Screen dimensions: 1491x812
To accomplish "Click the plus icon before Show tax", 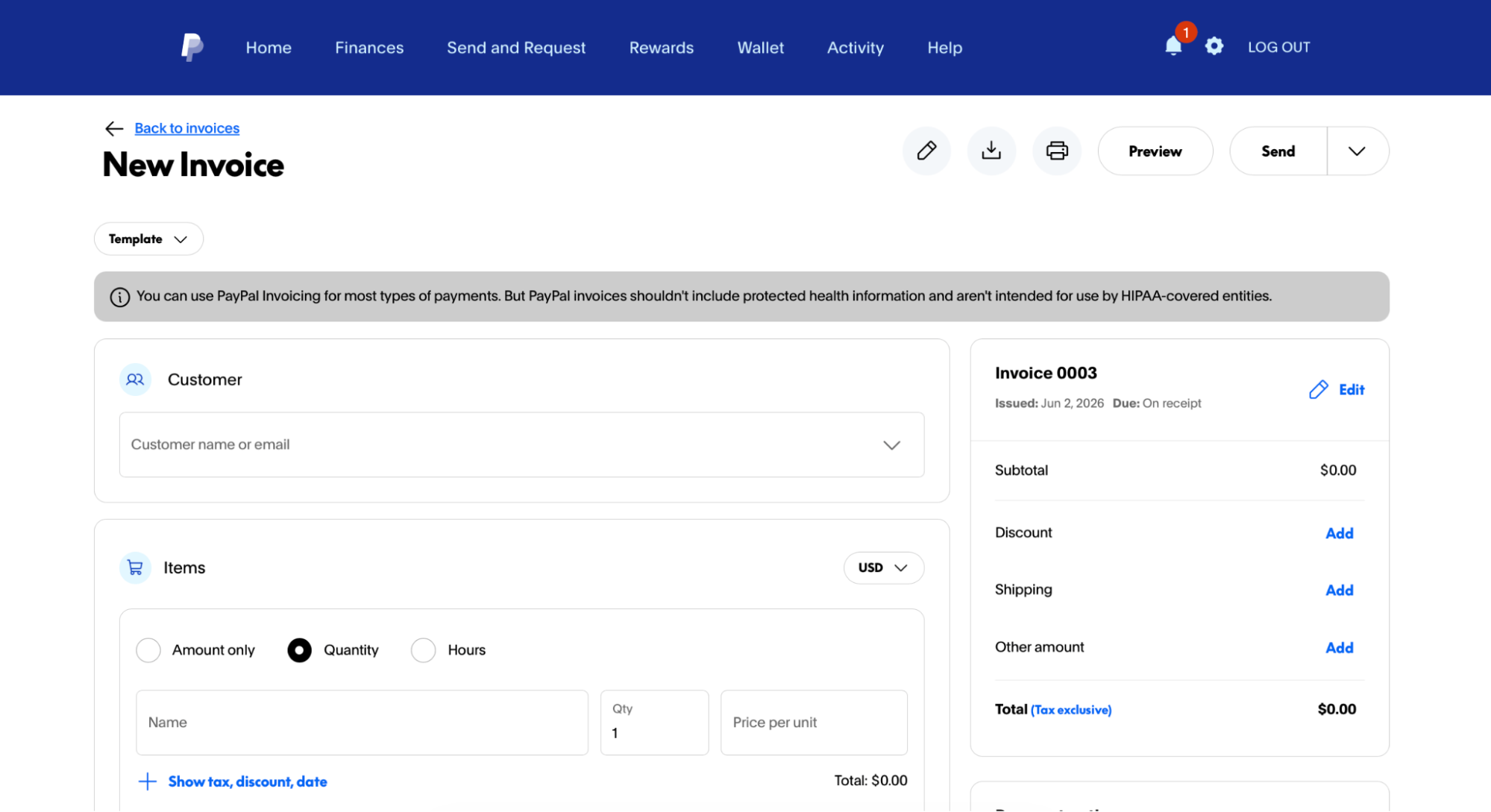I will coord(148,781).
